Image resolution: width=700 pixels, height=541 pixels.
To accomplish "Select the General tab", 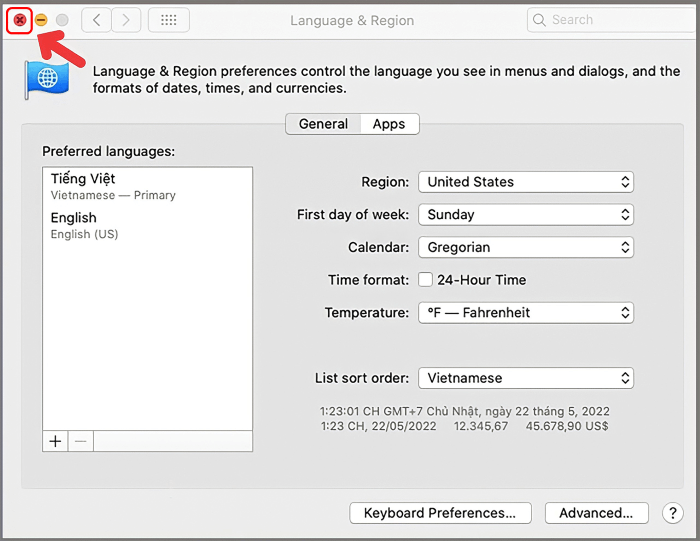I will tap(323, 124).
